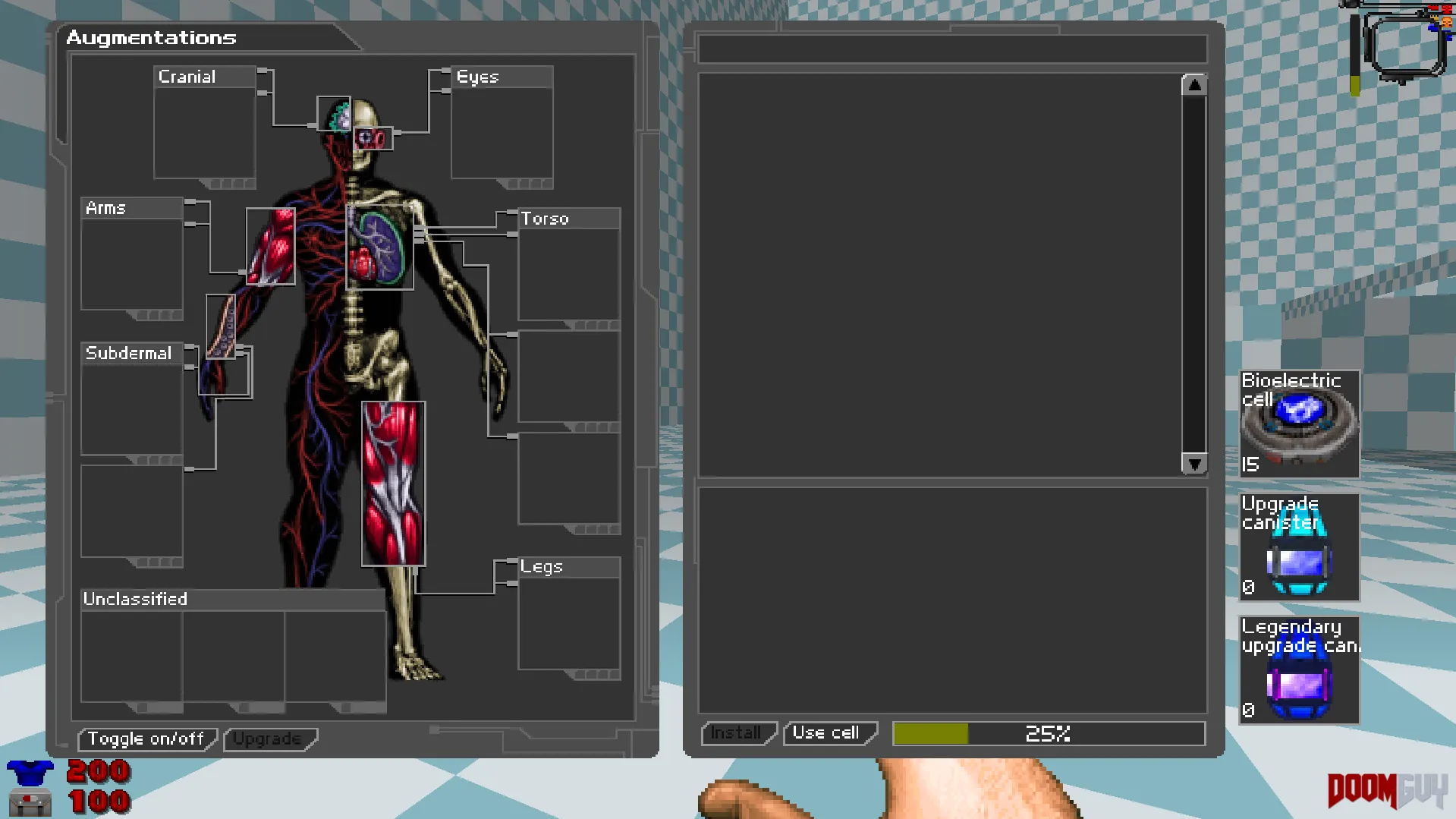The height and width of the screenshot is (819, 1456).
Task: Click the health value 100
Action: click(x=99, y=802)
